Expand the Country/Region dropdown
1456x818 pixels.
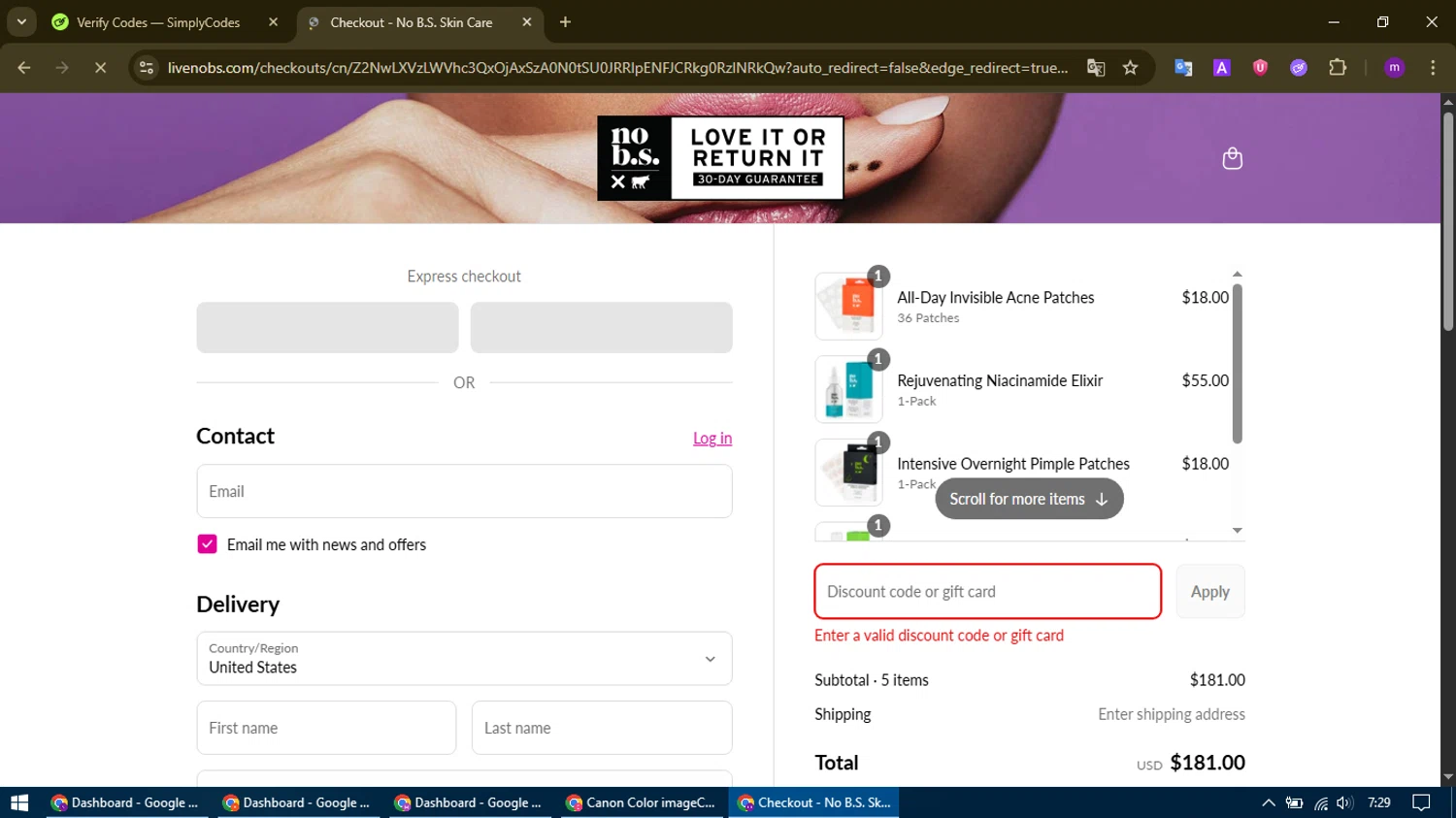[x=464, y=659]
